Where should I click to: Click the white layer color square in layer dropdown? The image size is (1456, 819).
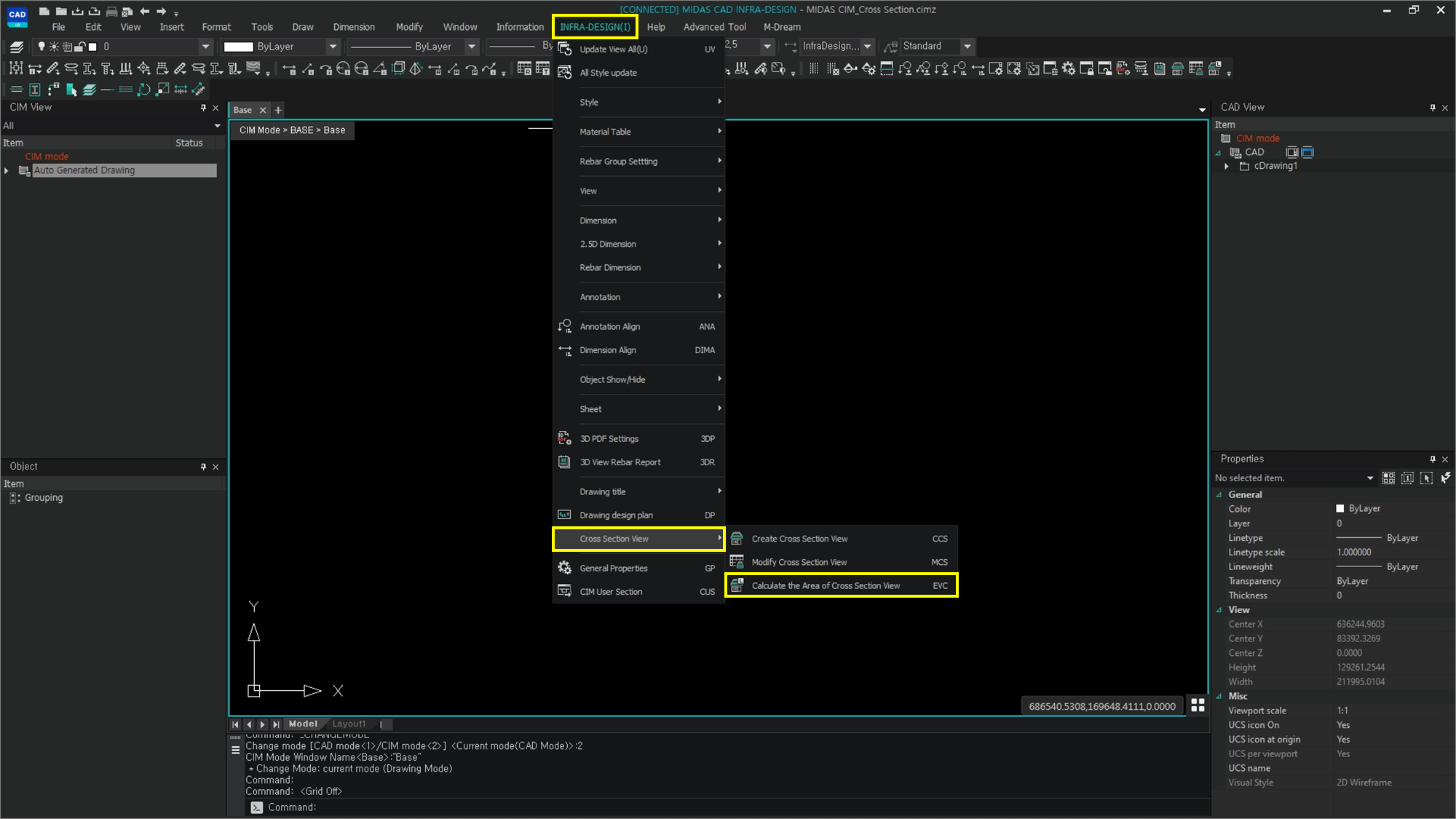pos(92,47)
